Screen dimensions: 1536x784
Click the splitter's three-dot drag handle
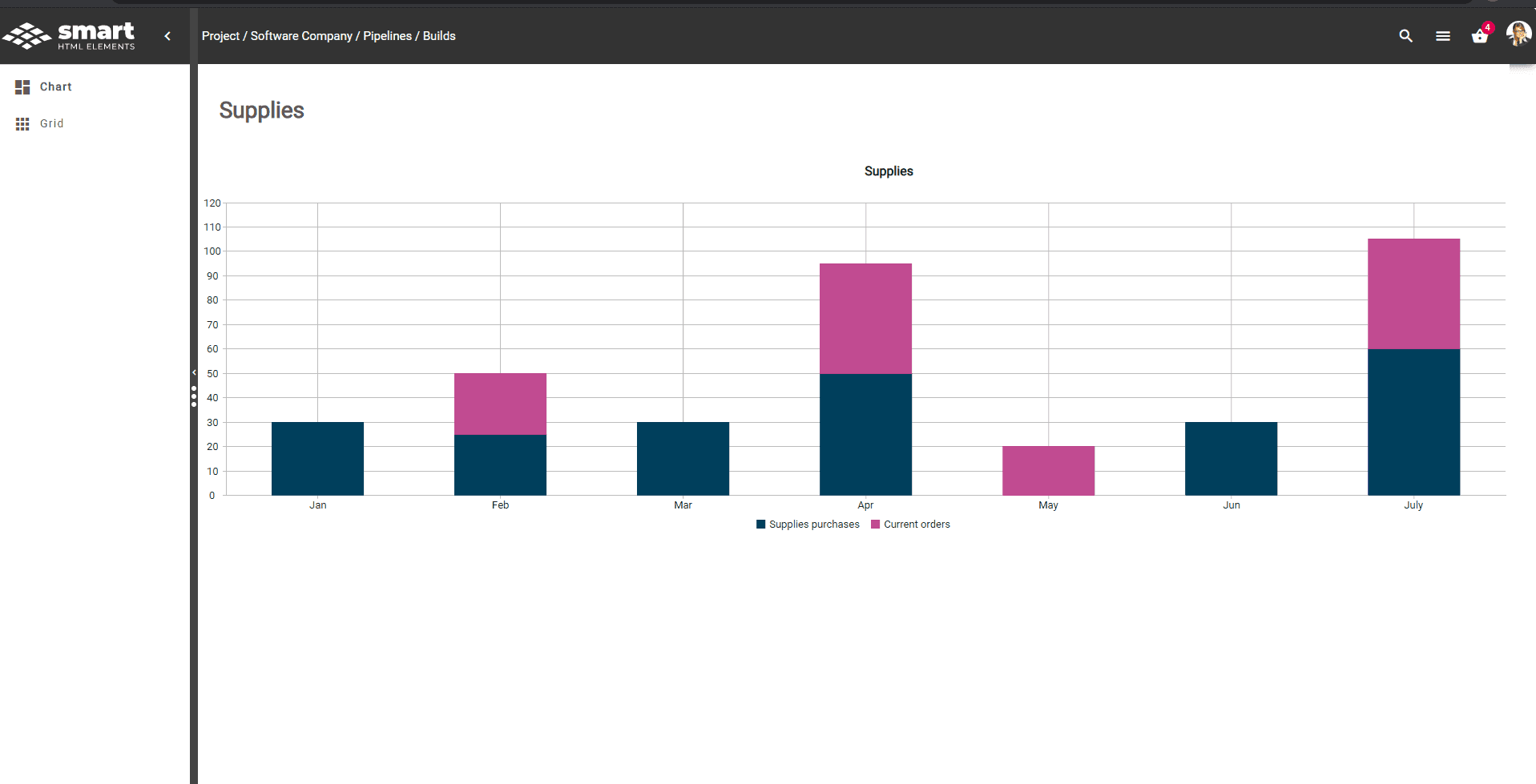(194, 396)
